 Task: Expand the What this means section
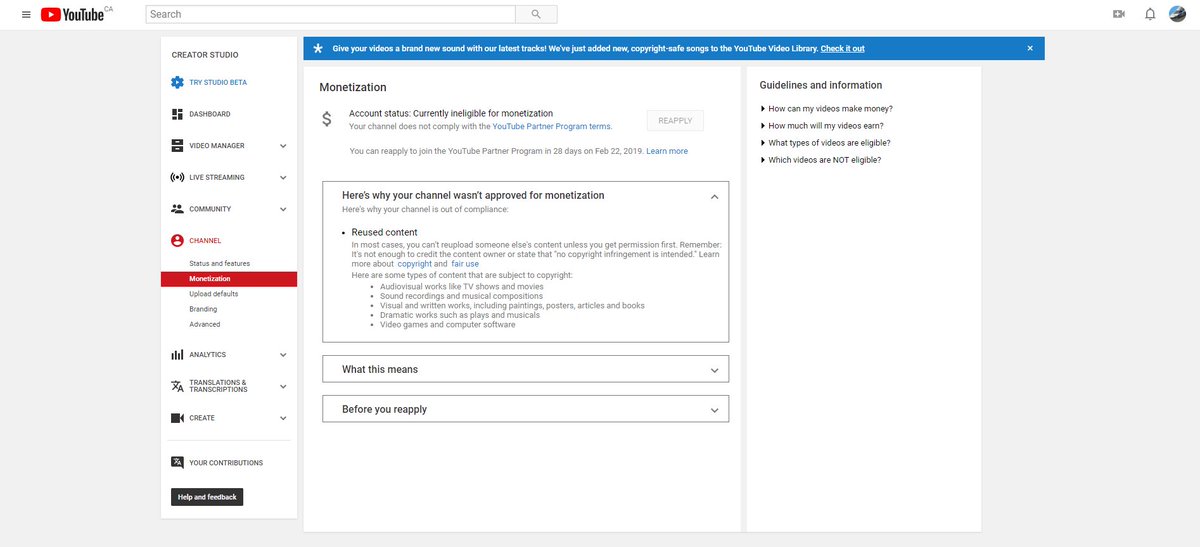pos(526,369)
